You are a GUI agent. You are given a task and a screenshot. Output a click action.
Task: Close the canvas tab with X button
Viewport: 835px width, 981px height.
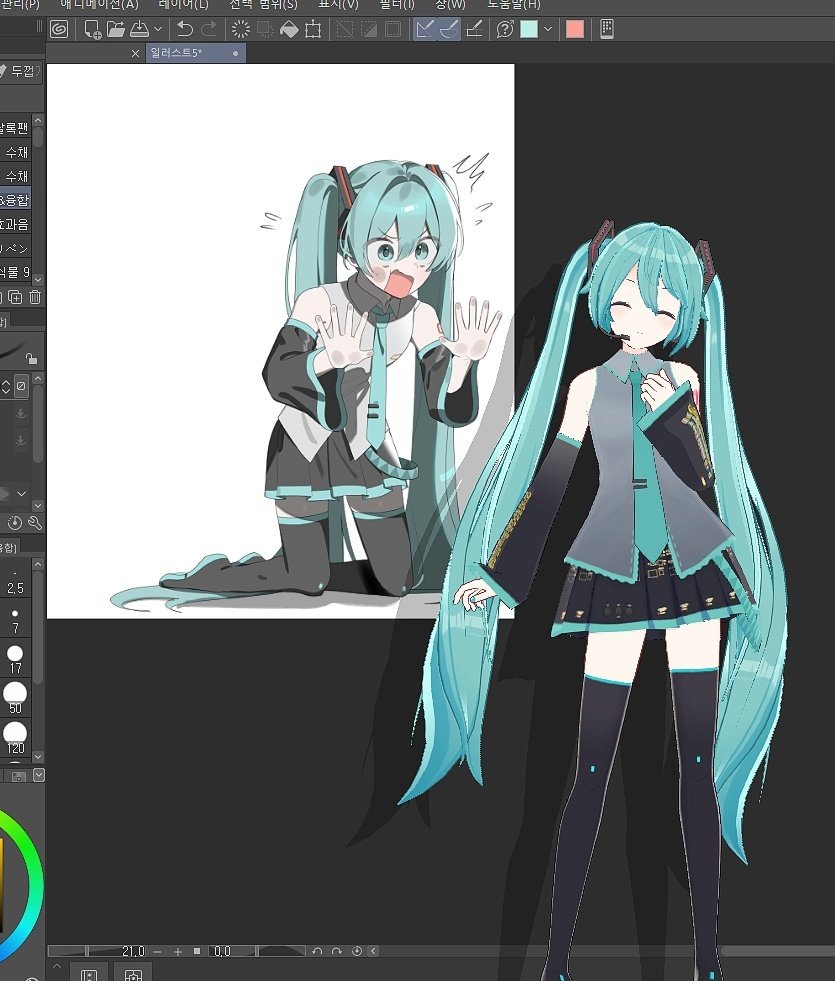coord(135,54)
